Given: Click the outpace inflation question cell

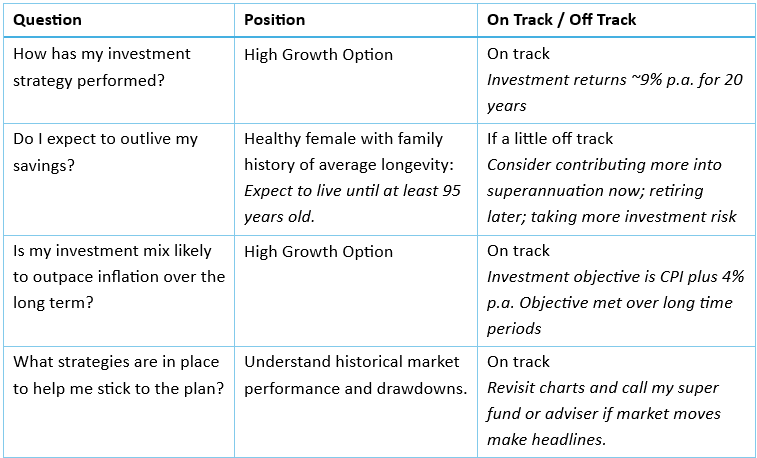Looking at the screenshot, I should [119, 277].
